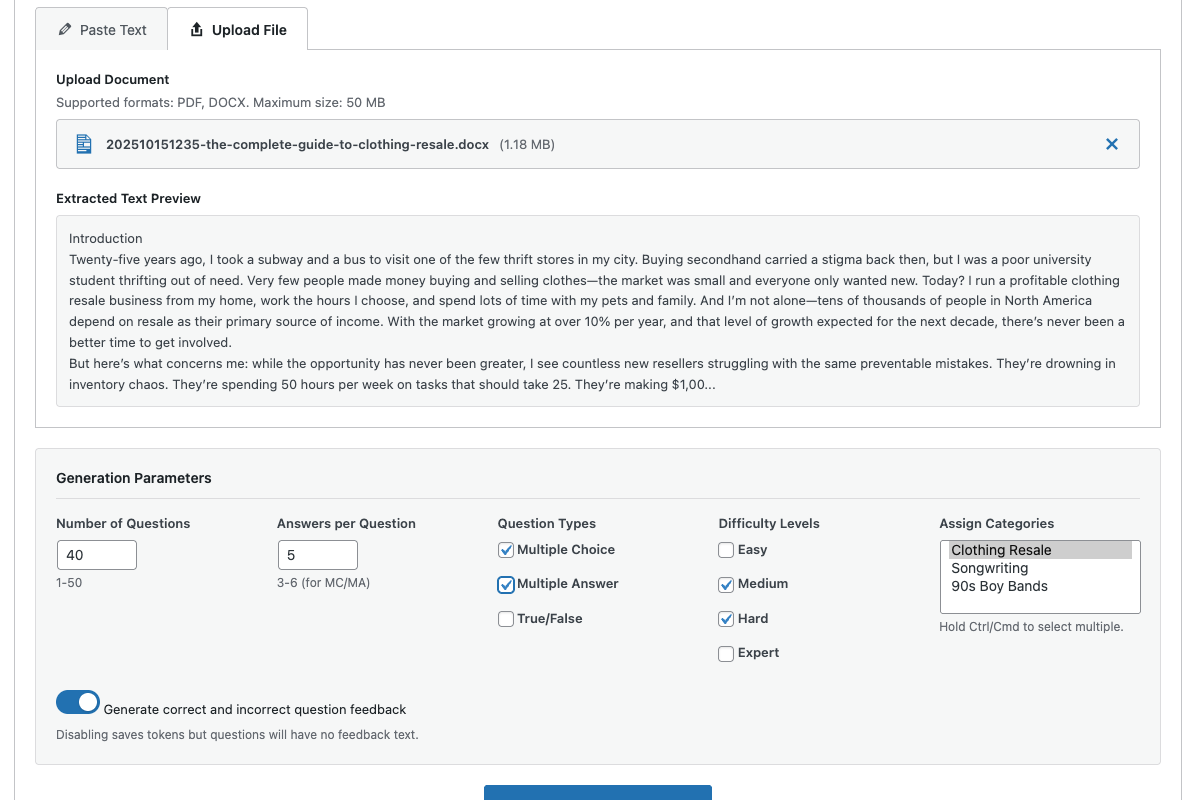Enable True/False question type

[506, 619]
